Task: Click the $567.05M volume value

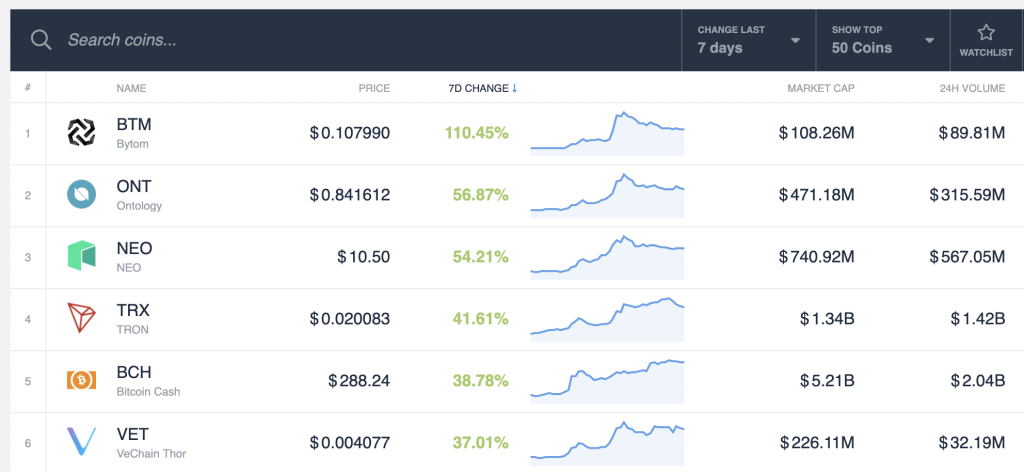Action: (x=968, y=257)
